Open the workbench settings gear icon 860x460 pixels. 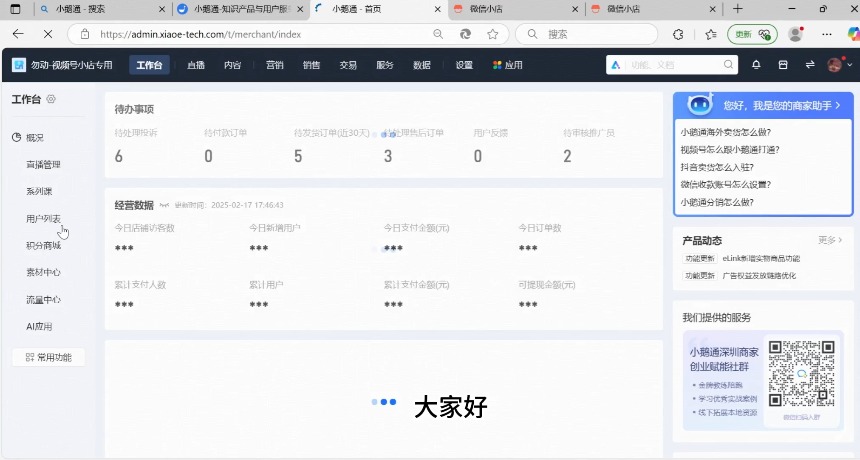click(x=51, y=99)
